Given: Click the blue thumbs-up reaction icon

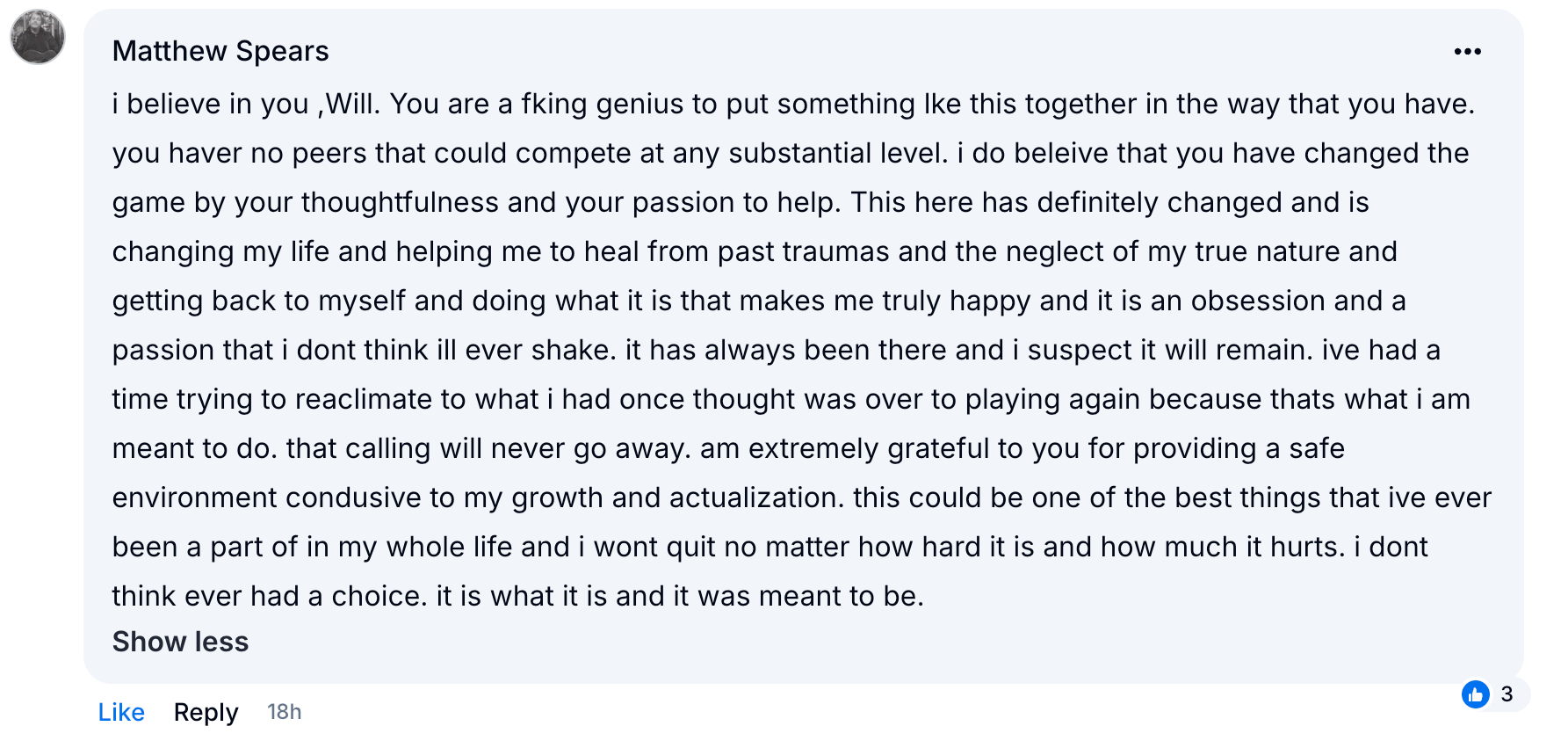Looking at the screenshot, I should (1476, 694).
